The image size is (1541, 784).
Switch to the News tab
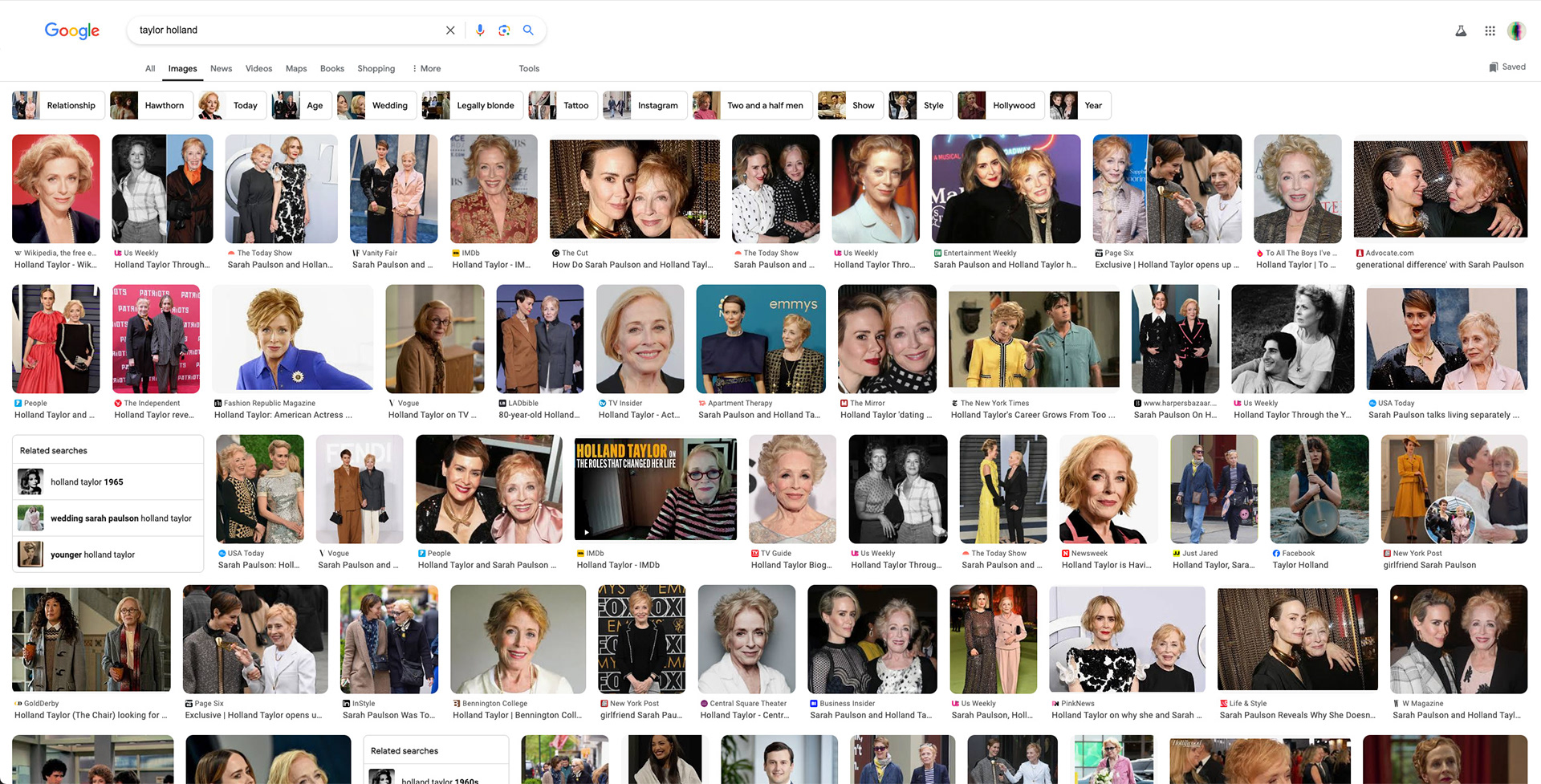tap(221, 68)
